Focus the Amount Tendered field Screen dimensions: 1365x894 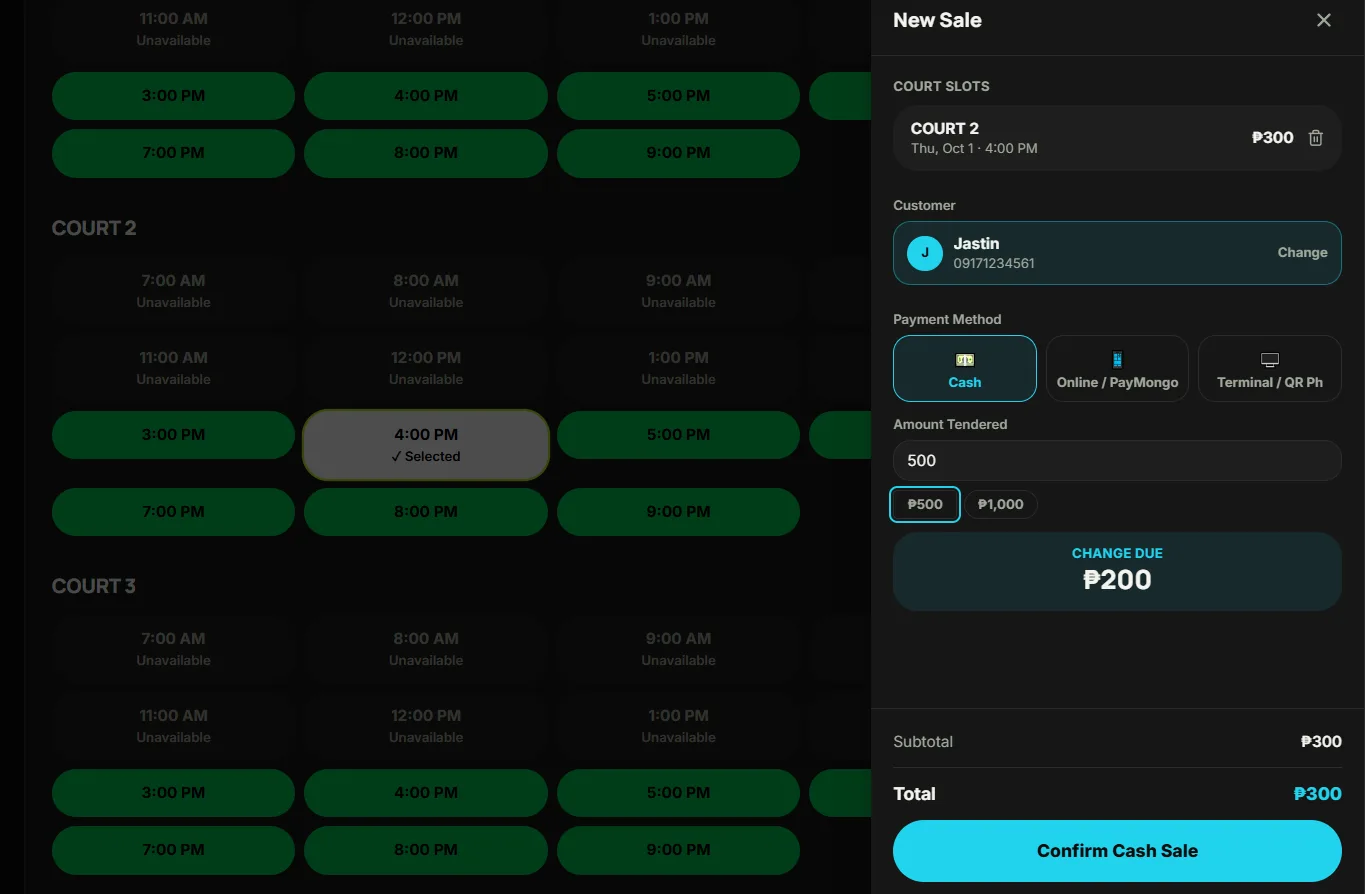[1117, 461]
